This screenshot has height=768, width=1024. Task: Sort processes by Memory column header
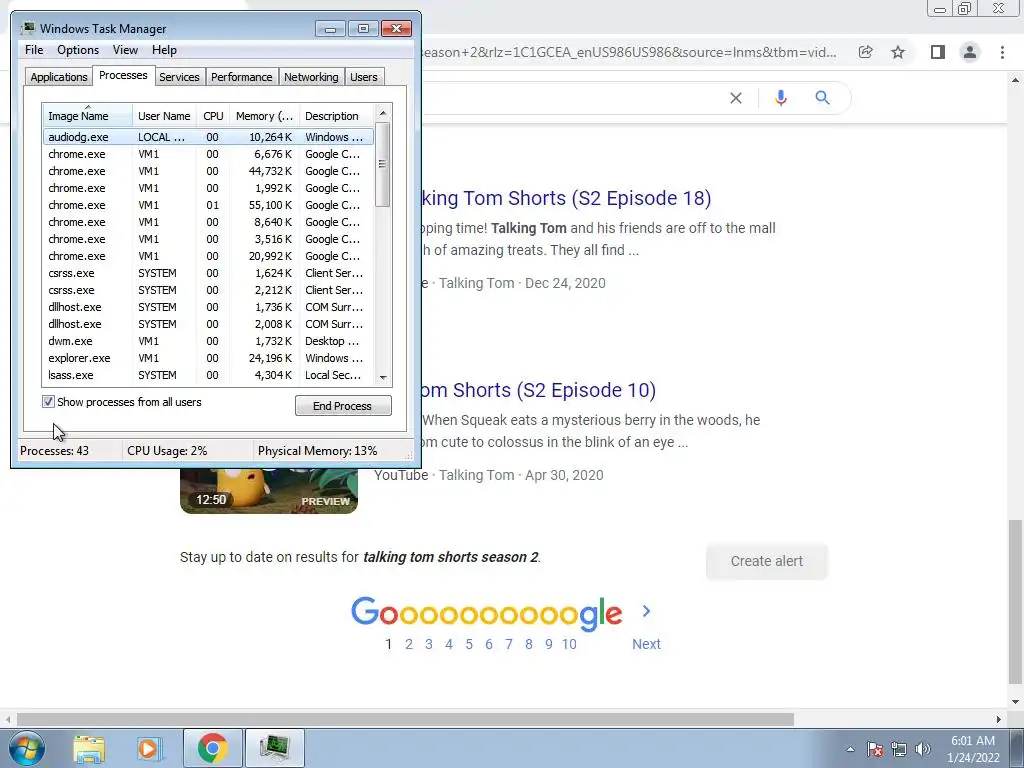pos(264,116)
